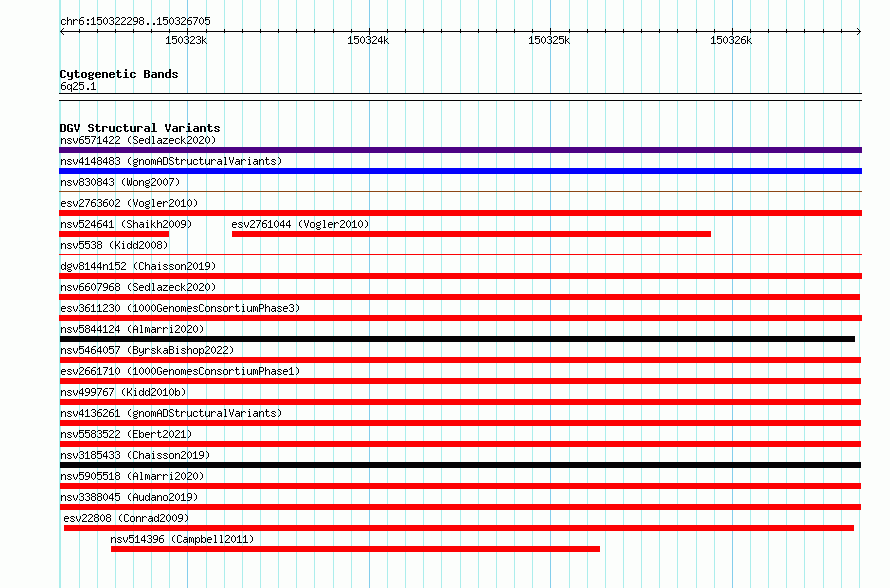Open the nsv830843 (Wong2007) variant label

[x=120, y=182]
